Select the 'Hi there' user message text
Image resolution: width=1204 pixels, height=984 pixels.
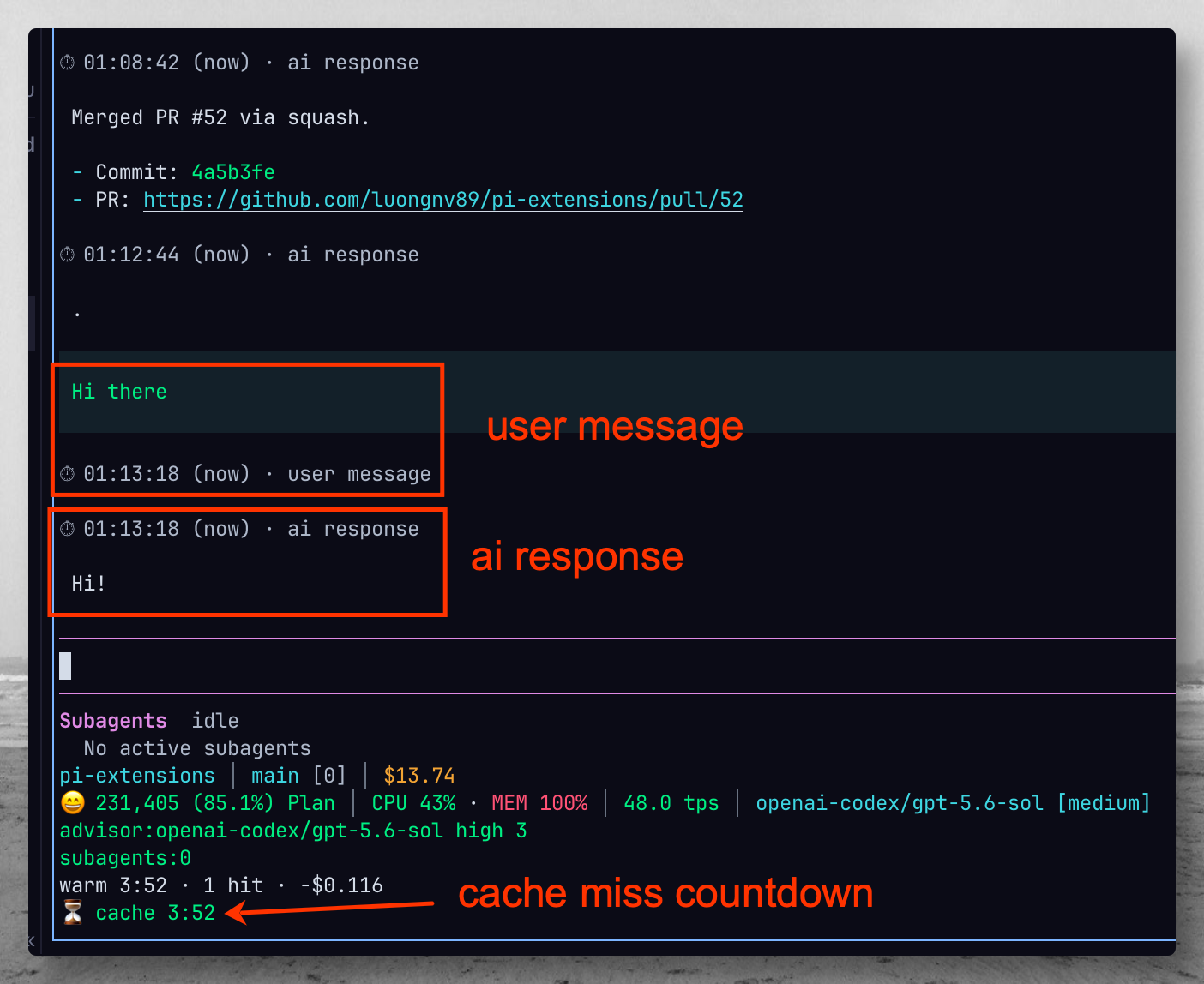119,392
